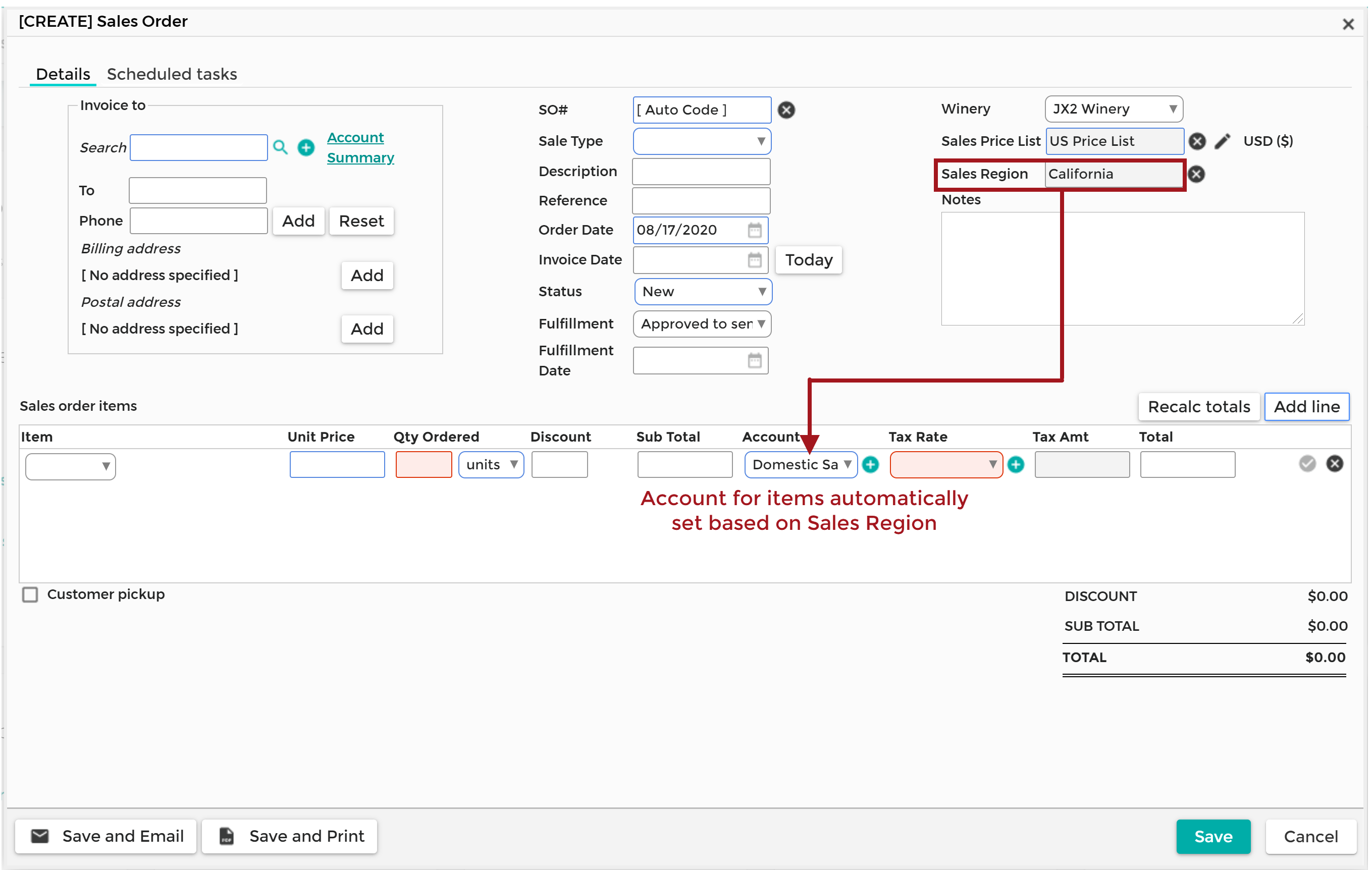Click the Invoice Date input field

tap(700, 260)
